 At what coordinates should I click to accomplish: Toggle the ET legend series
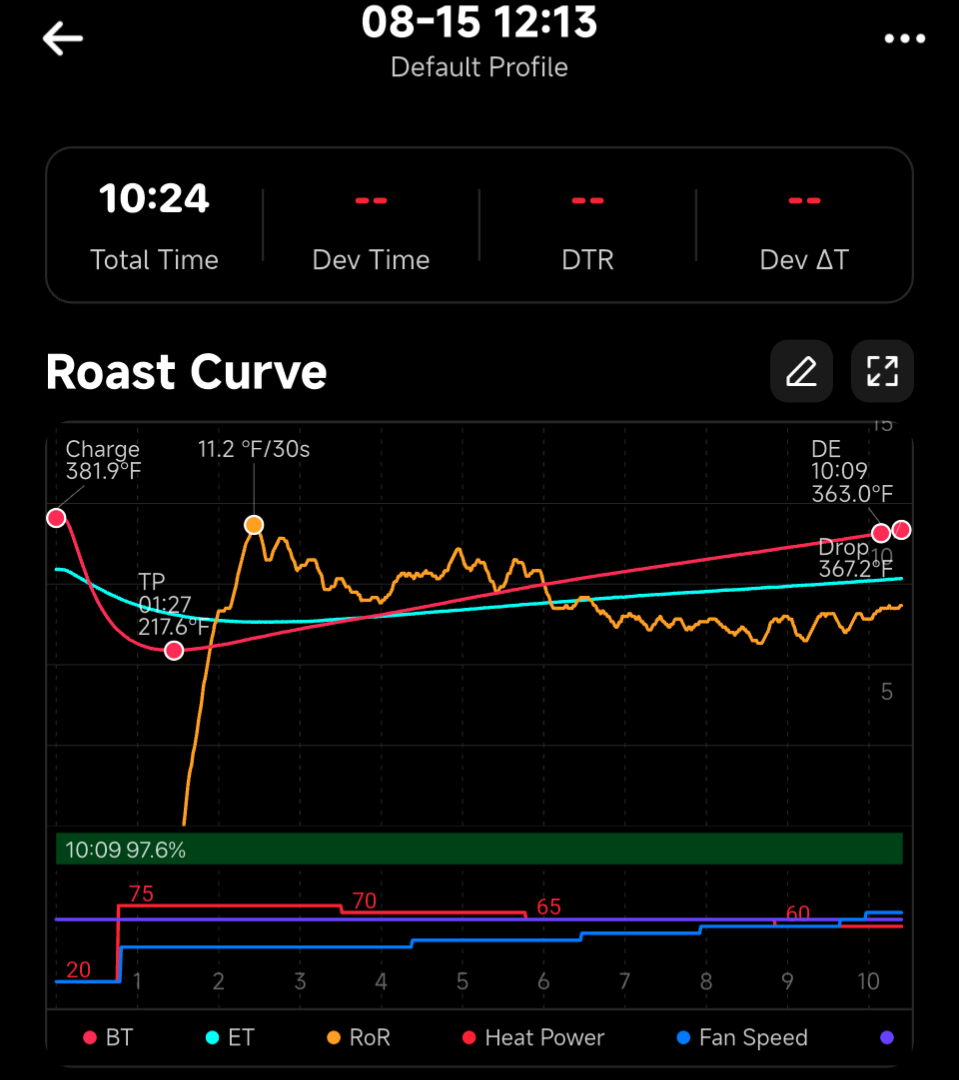(x=230, y=1037)
